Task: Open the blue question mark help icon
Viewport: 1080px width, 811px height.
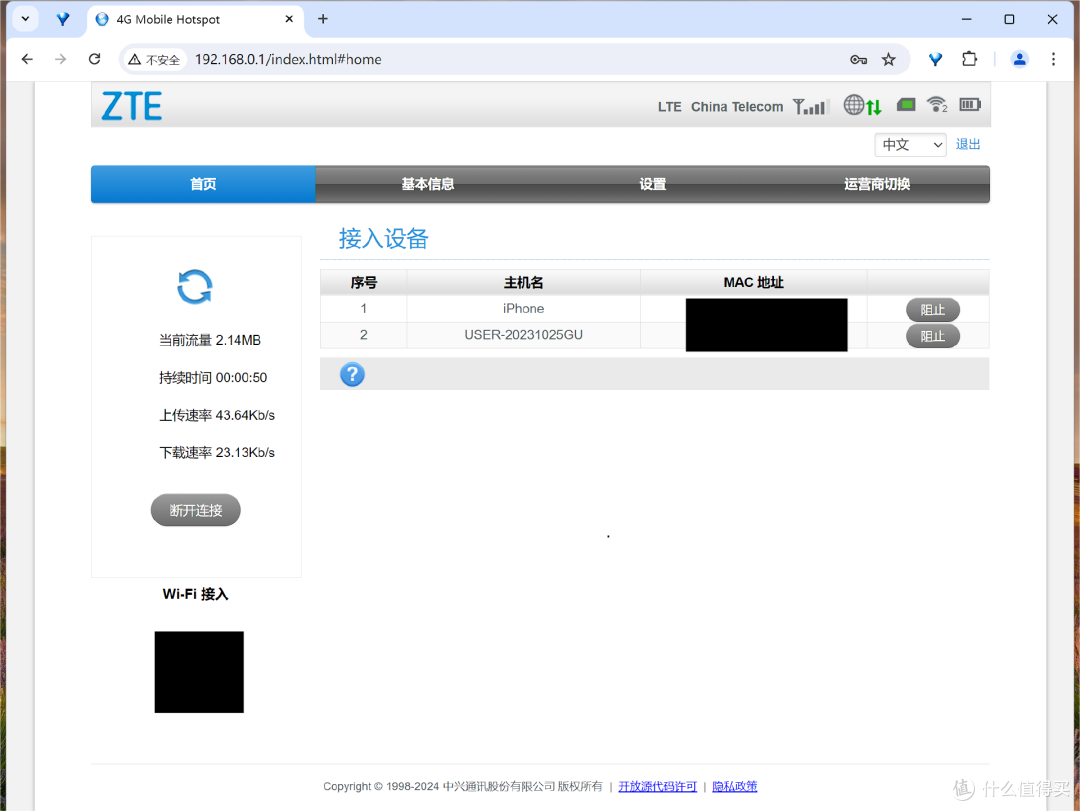Action: (x=352, y=374)
